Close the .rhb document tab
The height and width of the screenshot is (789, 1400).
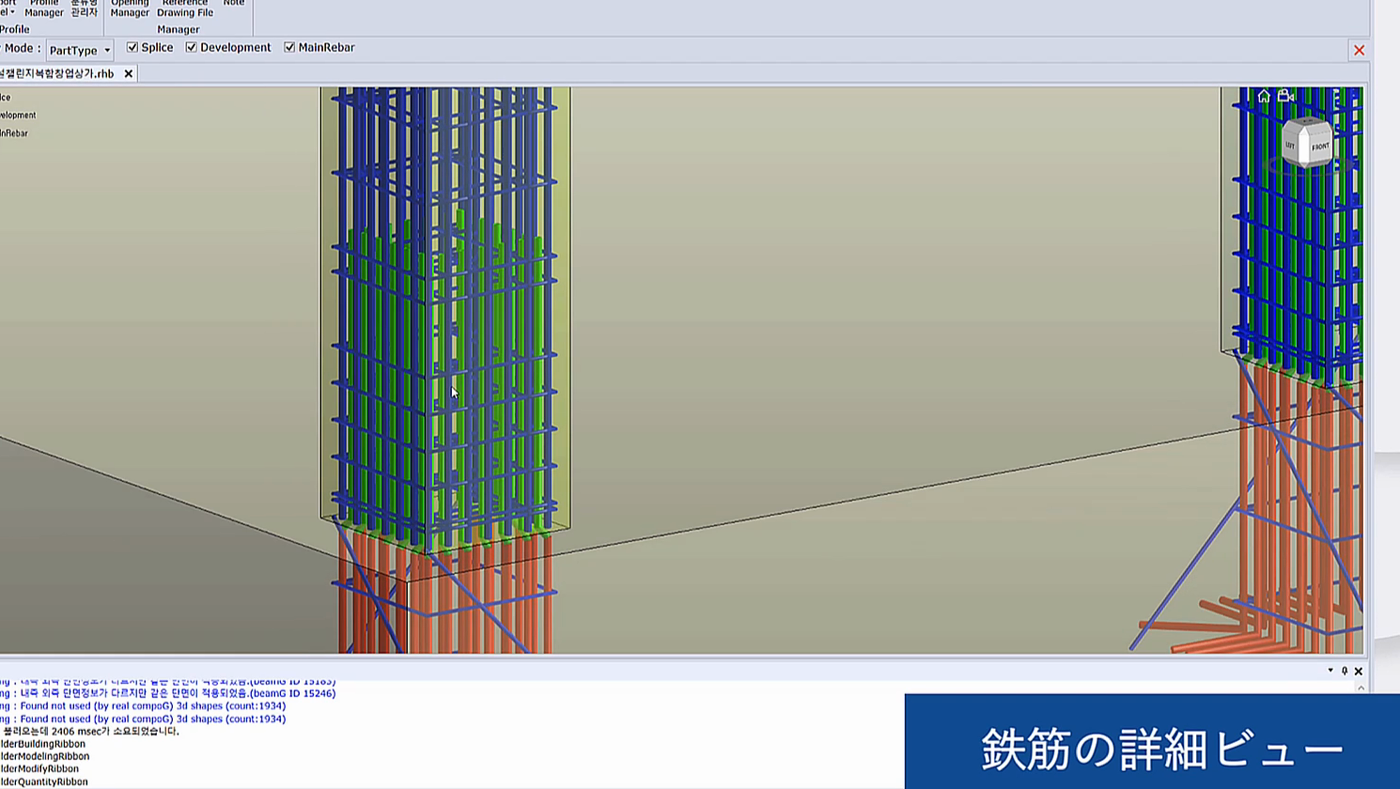[128, 74]
